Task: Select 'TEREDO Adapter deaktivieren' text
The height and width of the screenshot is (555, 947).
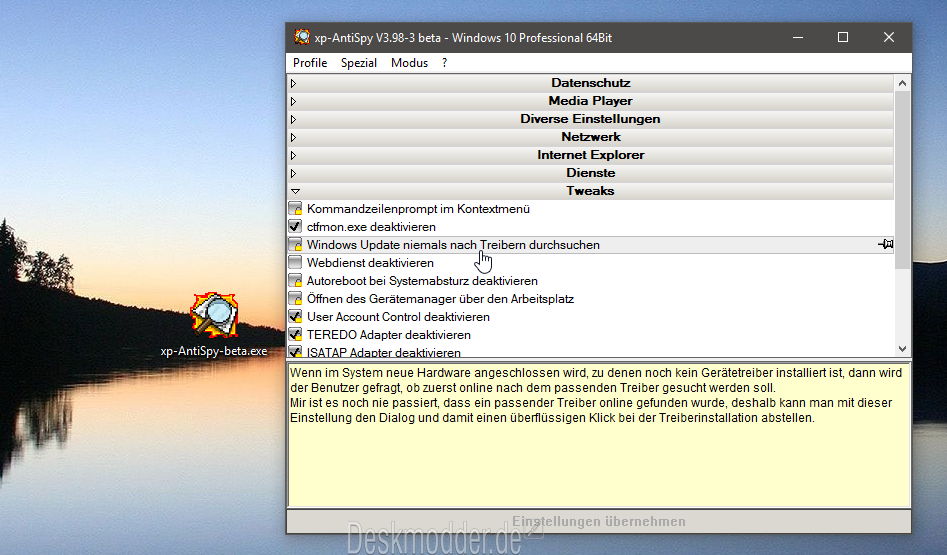Action: coord(388,335)
